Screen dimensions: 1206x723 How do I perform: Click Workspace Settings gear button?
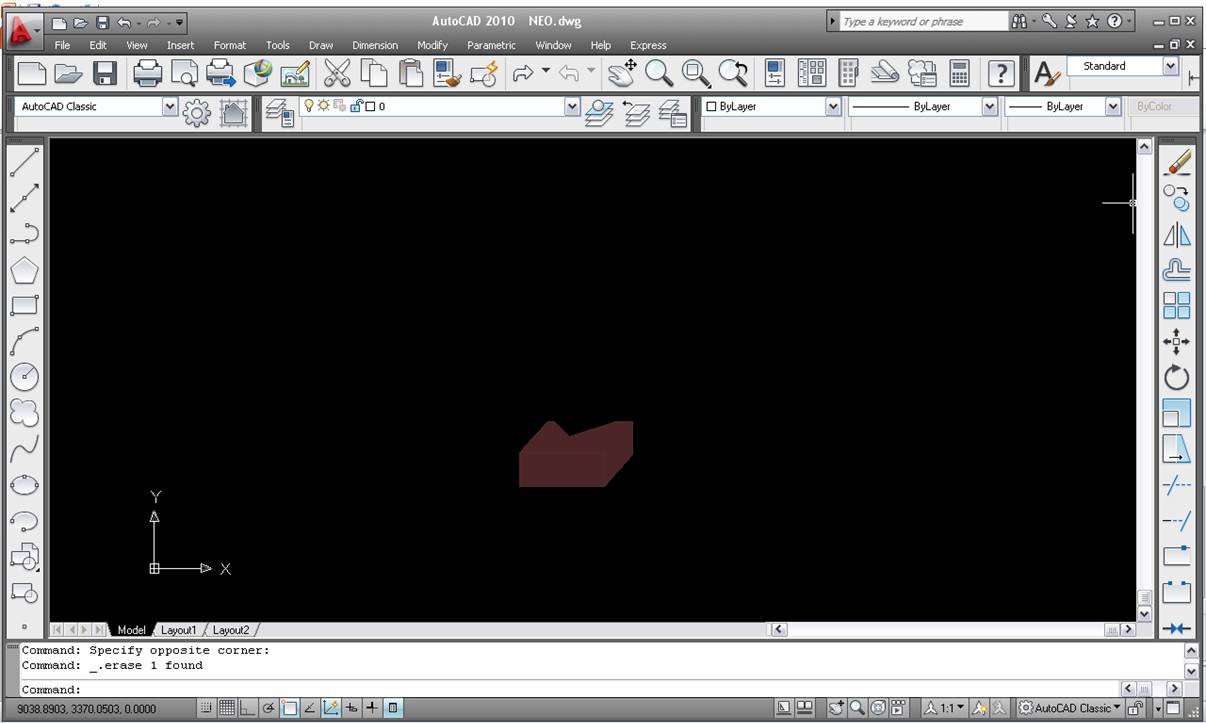(196, 114)
